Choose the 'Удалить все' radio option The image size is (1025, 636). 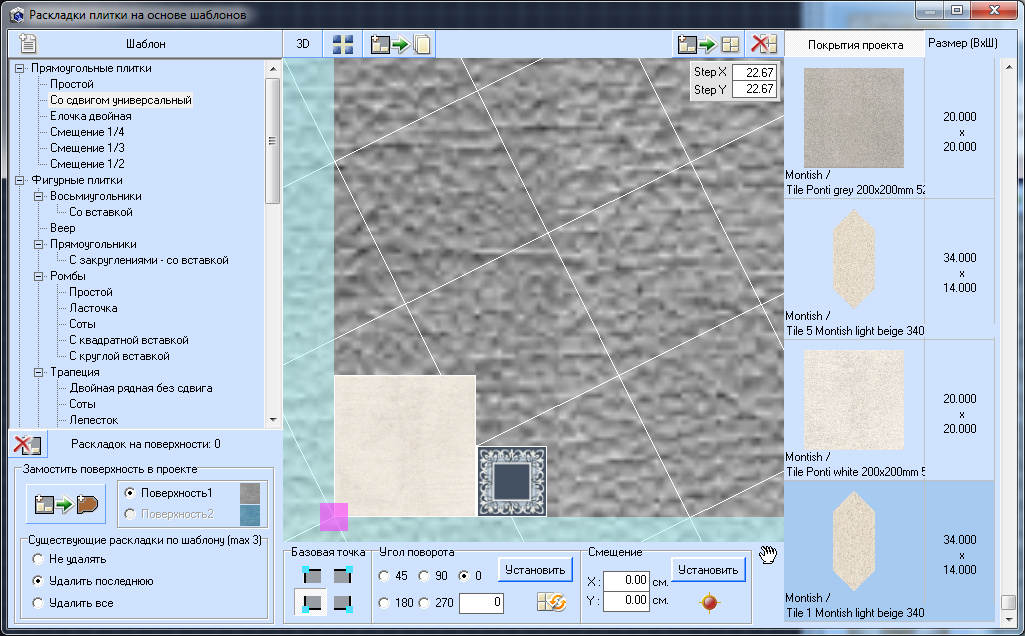(x=39, y=603)
